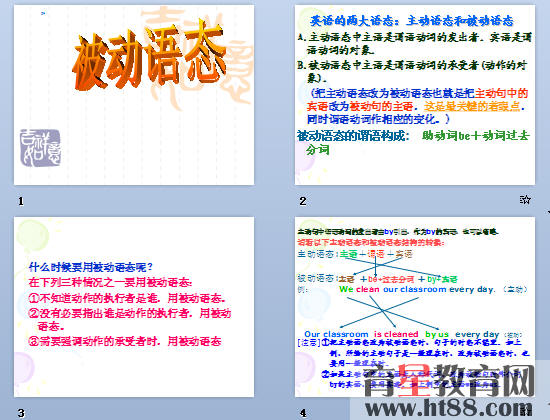Viewport: 550px width, 420px height.
Task: Select slide 3 about when to use passive voice
Action: pyautogui.click(x=134, y=307)
